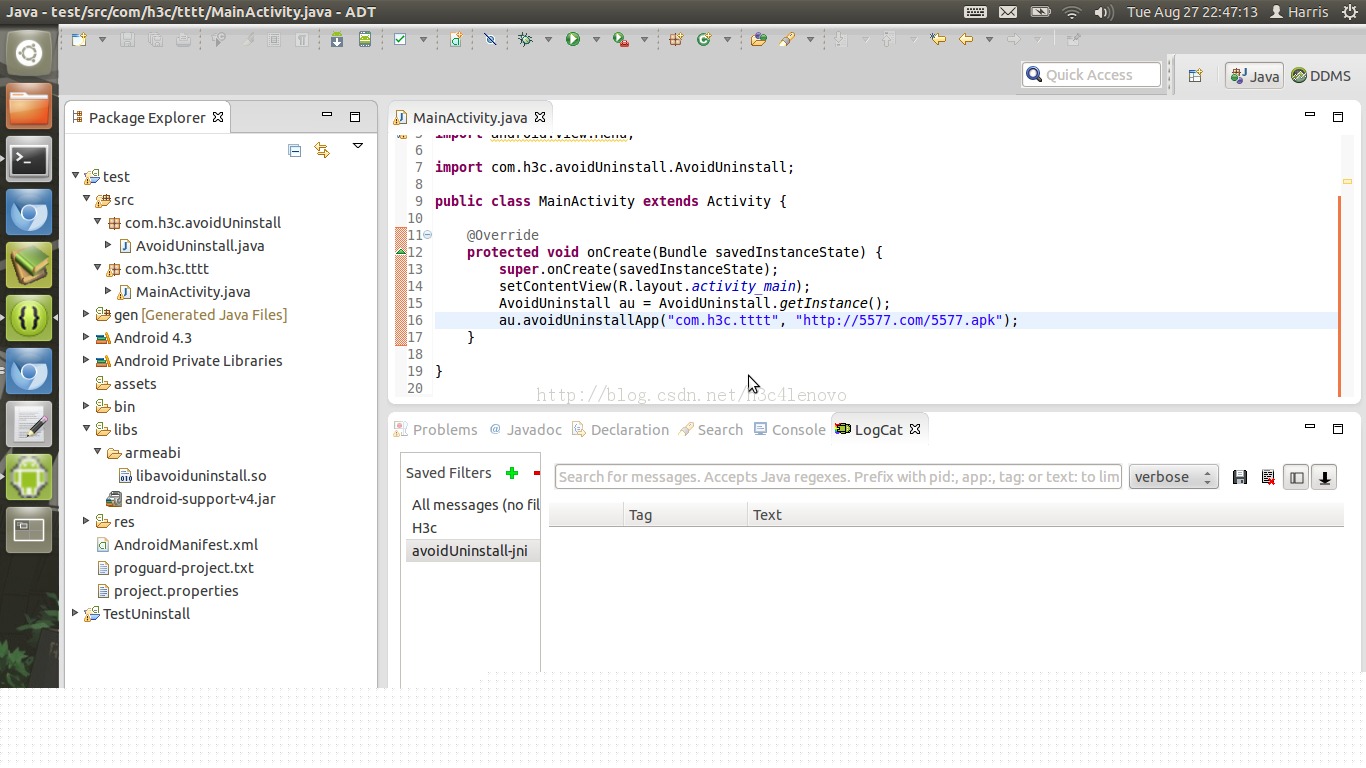Open Terminal from Ubuntu launcher
This screenshot has width=1366, height=768.
click(x=29, y=160)
